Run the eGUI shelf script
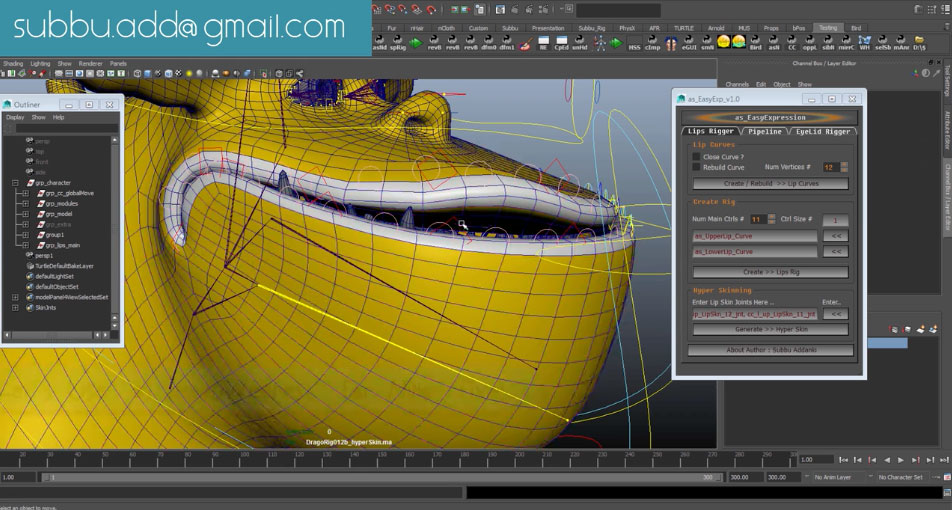 pos(689,42)
